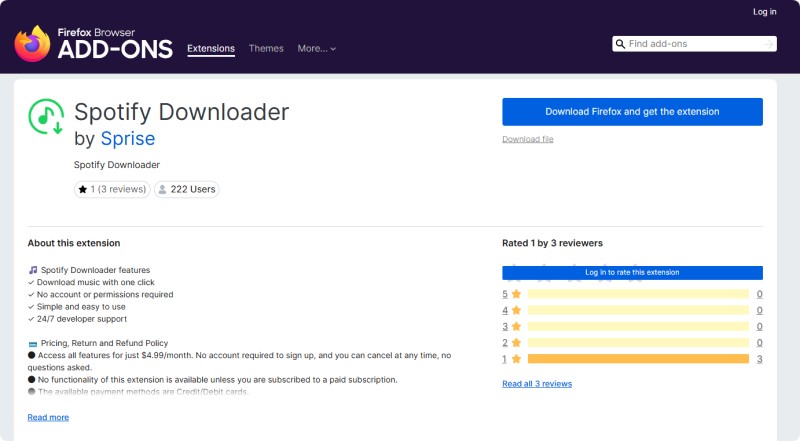Click the music note icon before features

pos(33,270)
